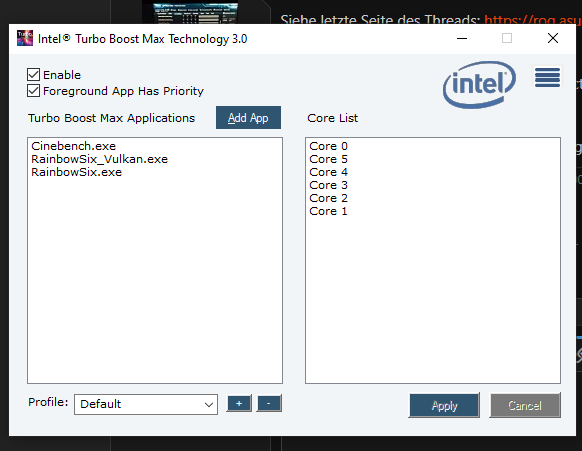
Task: Close the Turbo Boost Max window
Action: pyautogui.click(x=553, y=38)
